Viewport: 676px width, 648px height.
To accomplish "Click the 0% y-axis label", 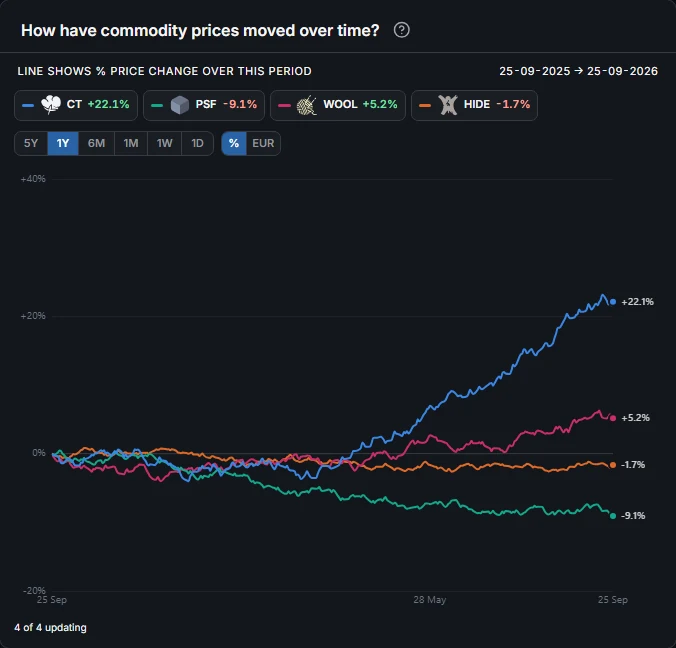I will pyautogui.click(x=39, y=453).
